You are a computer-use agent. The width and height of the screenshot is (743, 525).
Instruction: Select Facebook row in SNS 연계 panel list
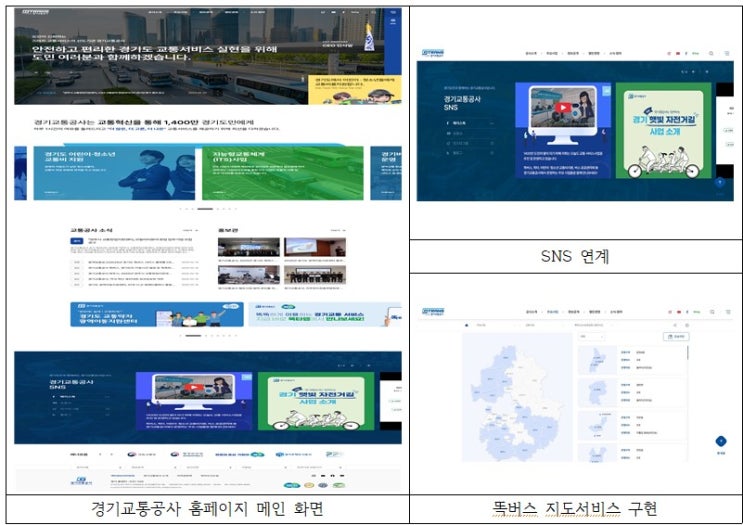point(470,123)
